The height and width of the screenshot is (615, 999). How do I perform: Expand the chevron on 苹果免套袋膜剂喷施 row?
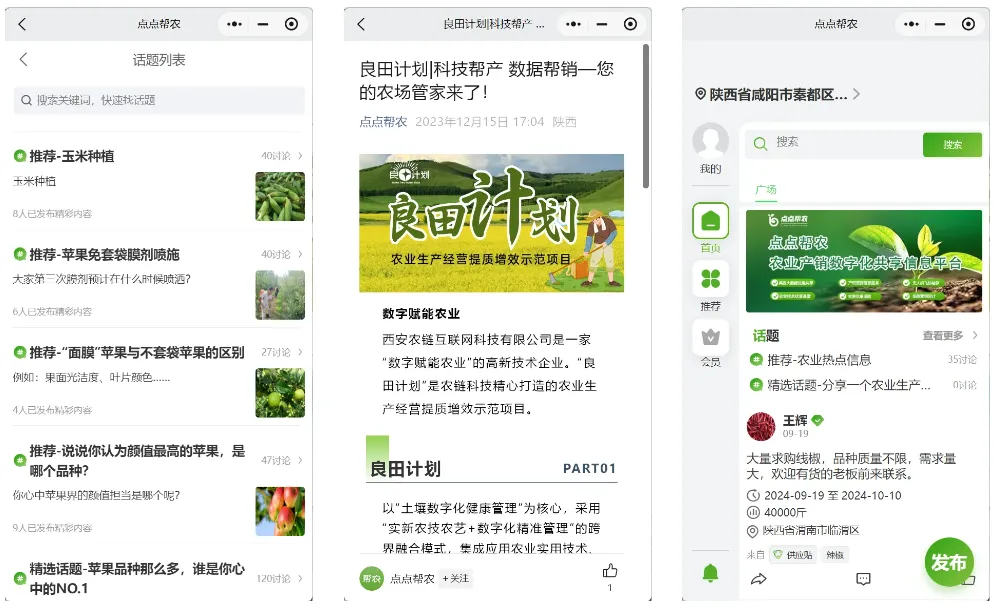(x=300, y=254)
